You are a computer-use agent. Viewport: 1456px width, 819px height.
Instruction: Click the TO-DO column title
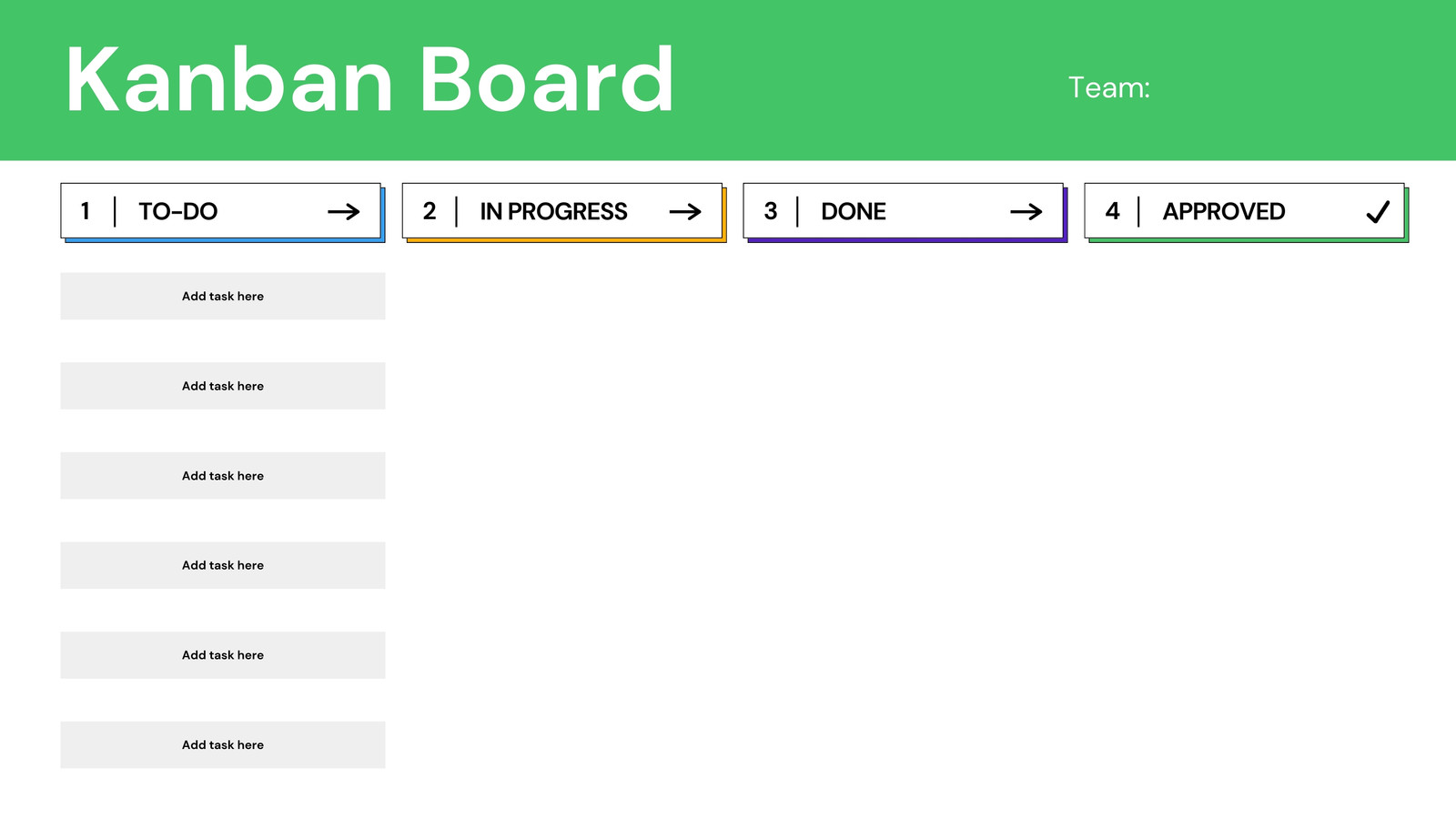click(x=178, y=211)
